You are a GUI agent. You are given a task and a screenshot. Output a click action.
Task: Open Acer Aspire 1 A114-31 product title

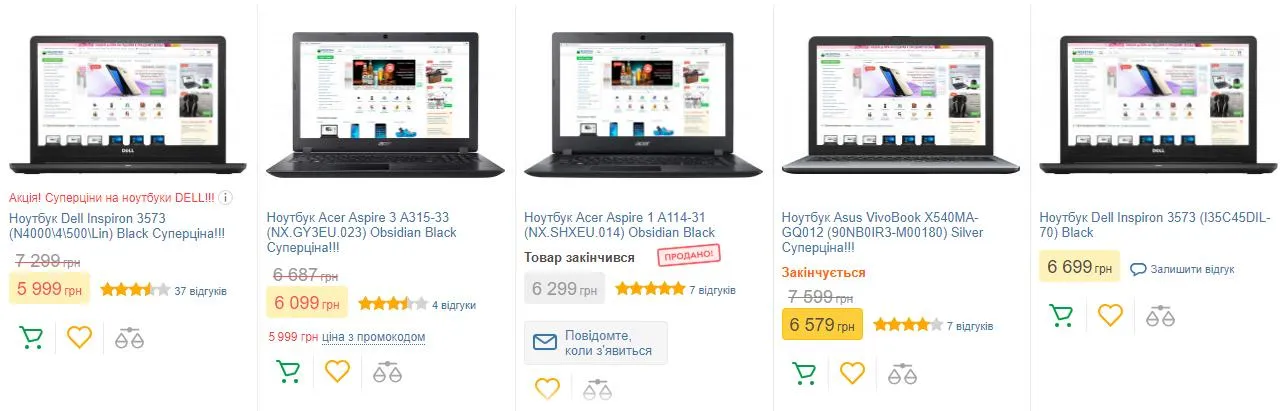tap(620, 225)
